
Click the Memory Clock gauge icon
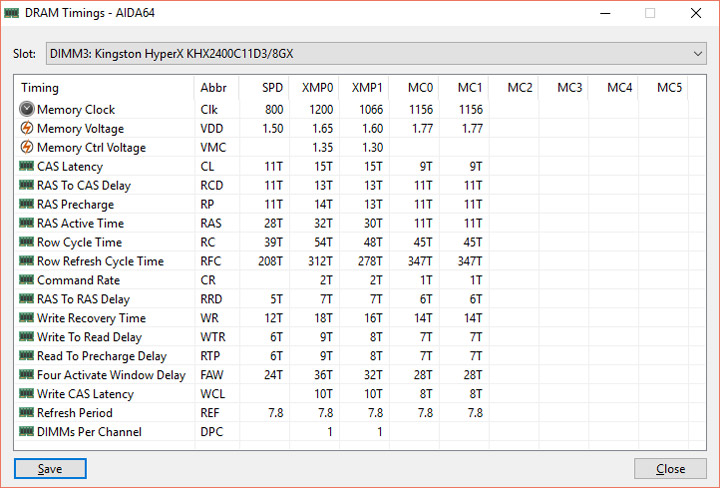point(26,110)
